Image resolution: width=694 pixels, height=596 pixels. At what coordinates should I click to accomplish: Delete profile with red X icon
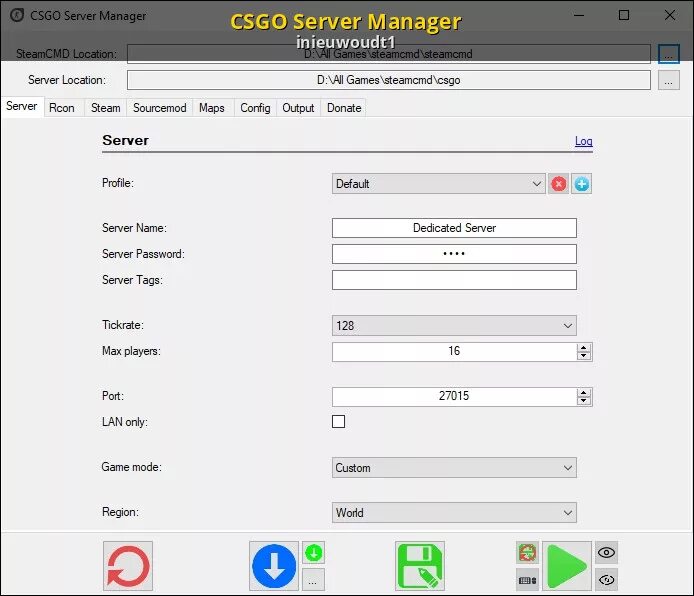tap(559, 184)
